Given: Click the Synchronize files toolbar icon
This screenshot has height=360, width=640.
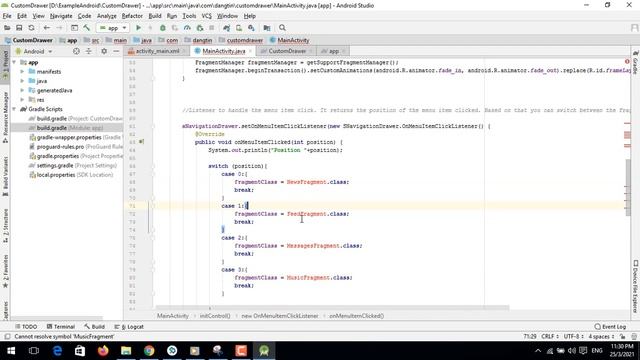Looking at the screenshot, I should click(x=31, y=28).
